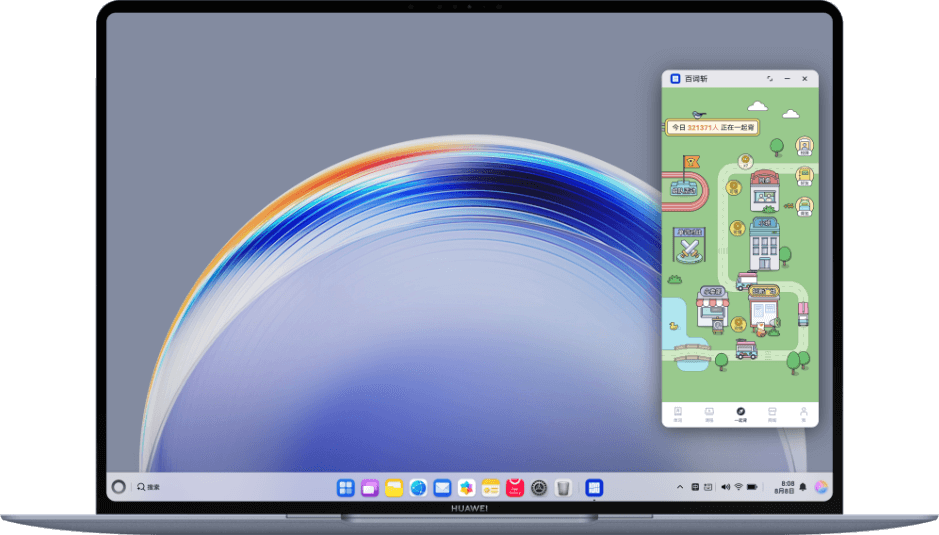Click the middle circular yellow door badge
This screenshot has width=939, height=535.
804,176
